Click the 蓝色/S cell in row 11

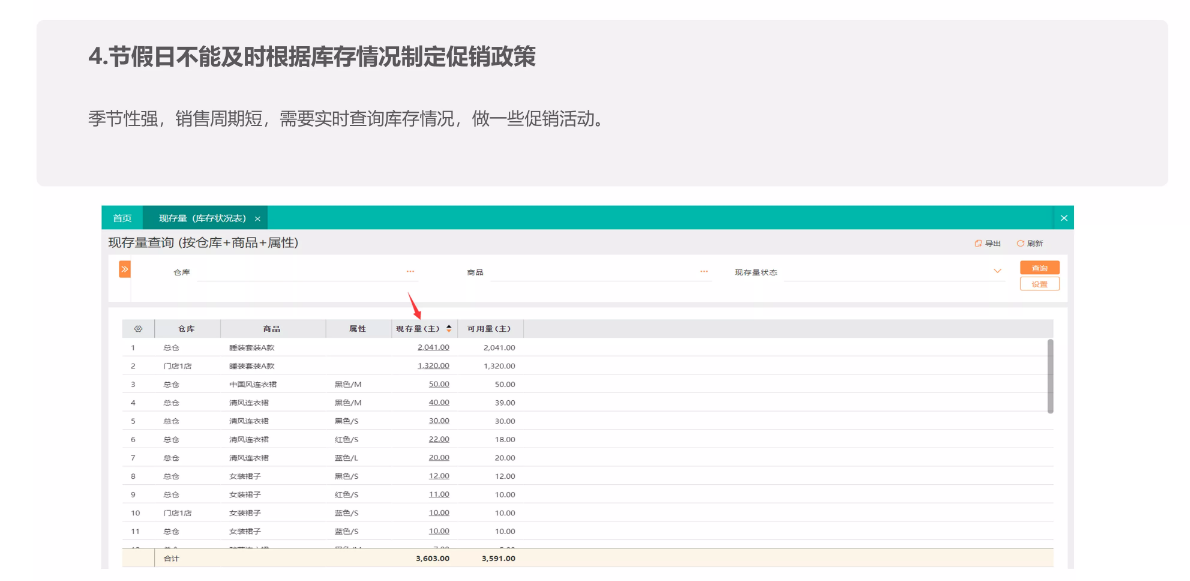(x=347, y=531)
